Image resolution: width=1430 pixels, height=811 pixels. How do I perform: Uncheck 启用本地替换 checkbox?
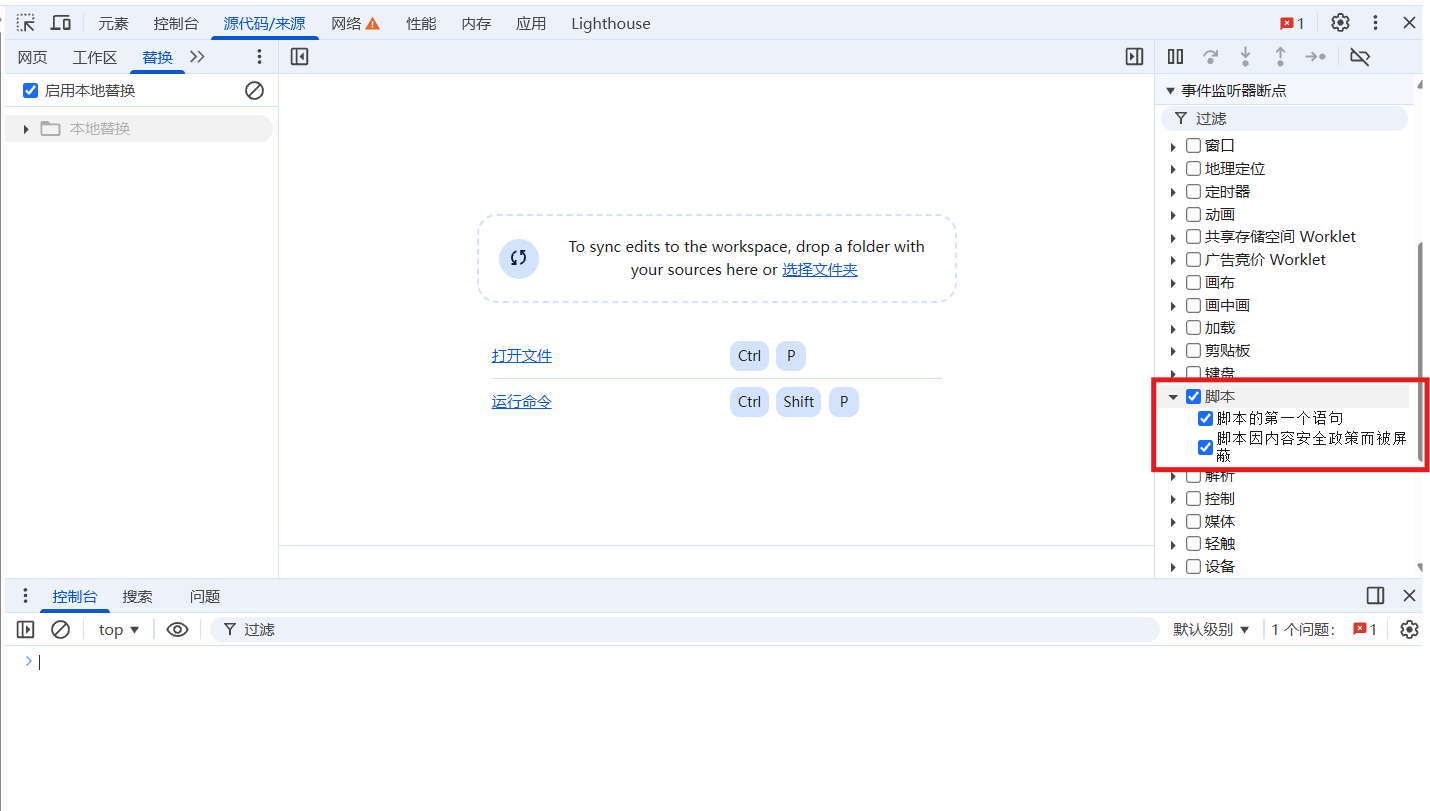pos(31,91)
